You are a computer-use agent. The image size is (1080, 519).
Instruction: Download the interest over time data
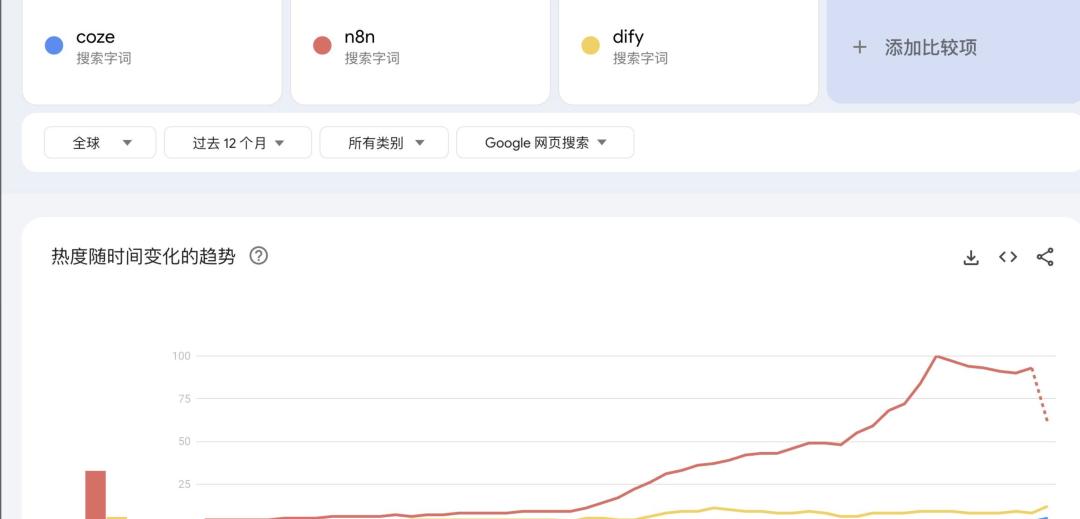coord(970,257)
